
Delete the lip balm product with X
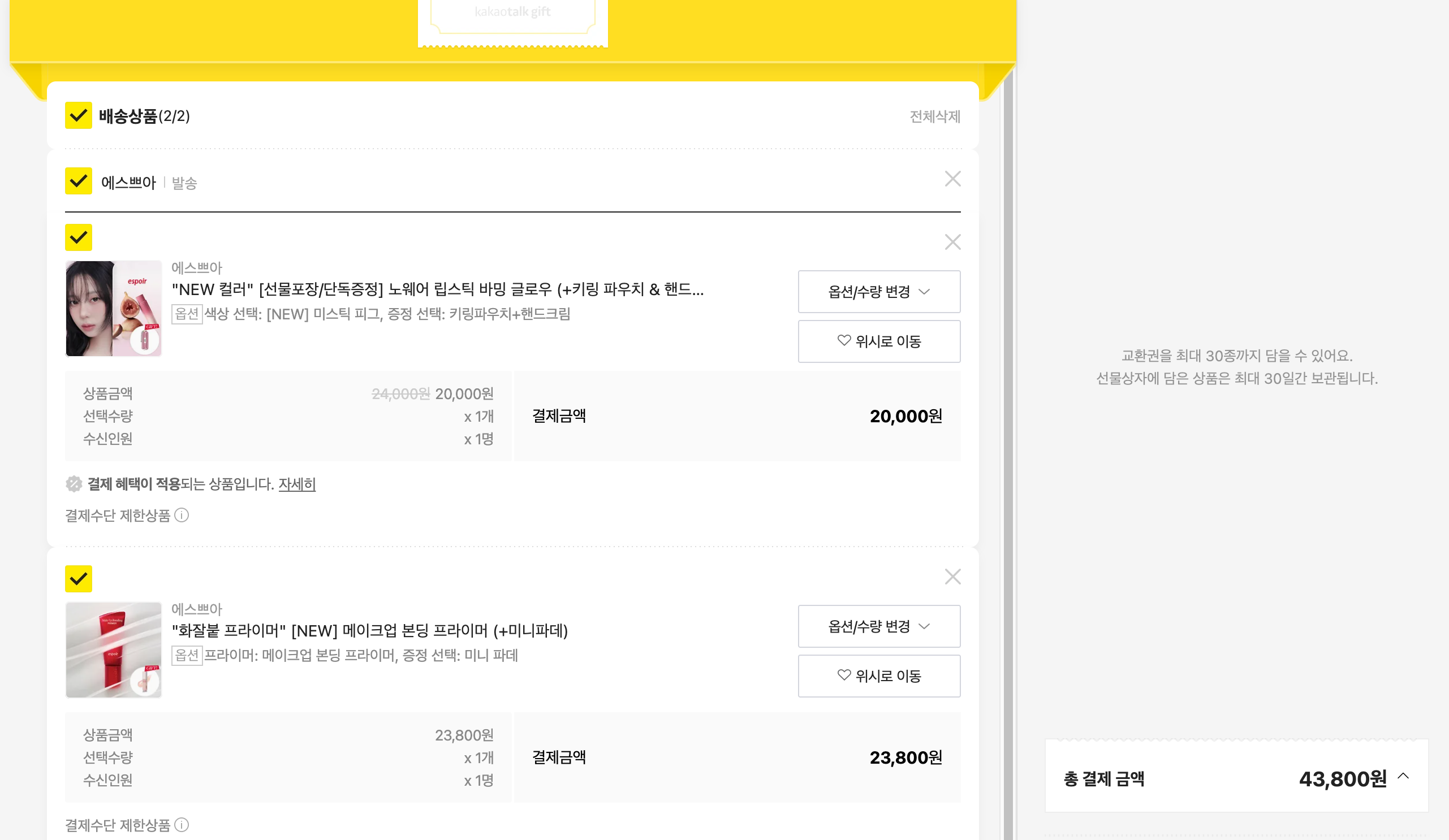(x=952, y=242)
